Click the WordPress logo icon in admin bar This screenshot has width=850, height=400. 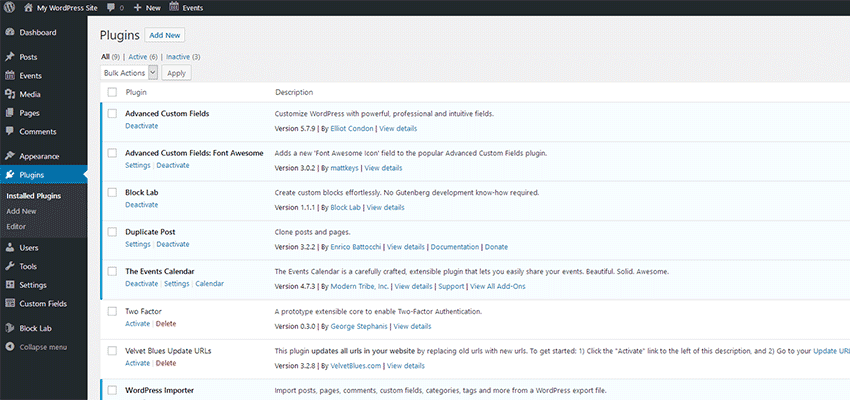[x=10, y=7]
